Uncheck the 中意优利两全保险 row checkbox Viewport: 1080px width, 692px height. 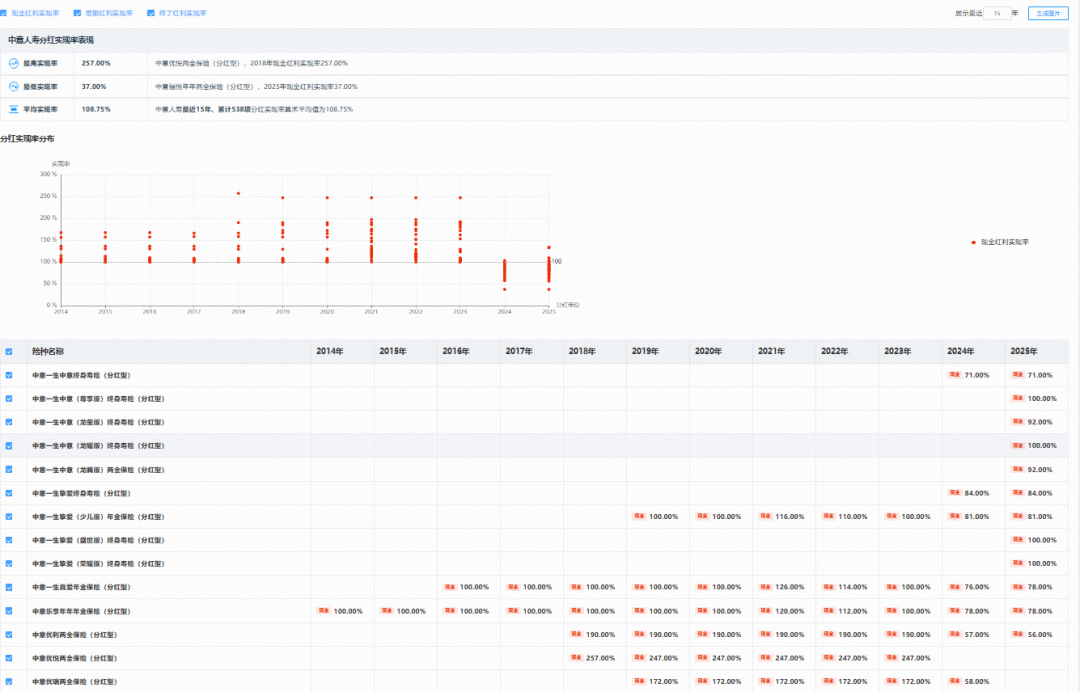(x=9, y=634)
